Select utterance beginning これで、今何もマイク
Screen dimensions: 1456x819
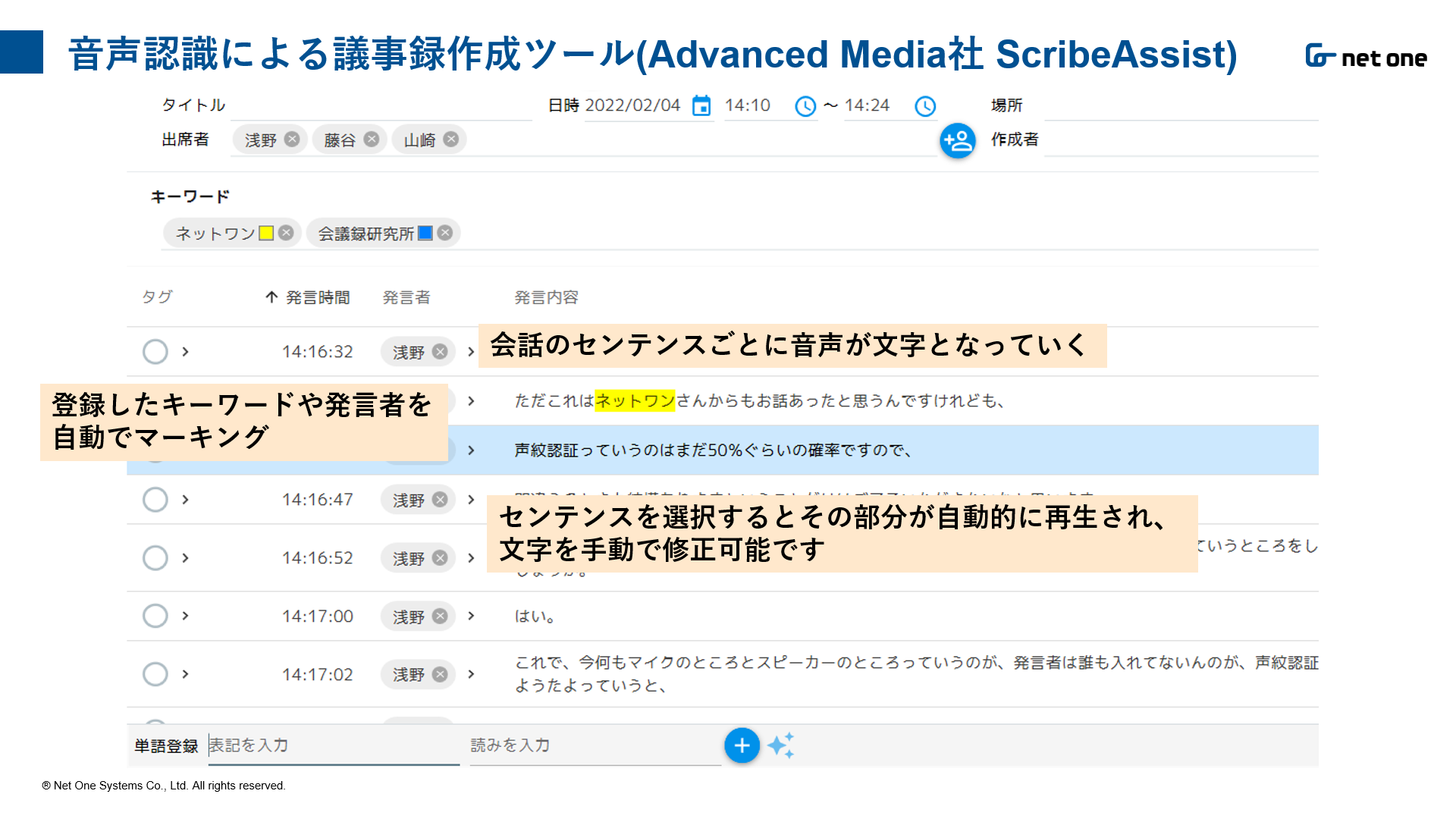coord(916,674)
